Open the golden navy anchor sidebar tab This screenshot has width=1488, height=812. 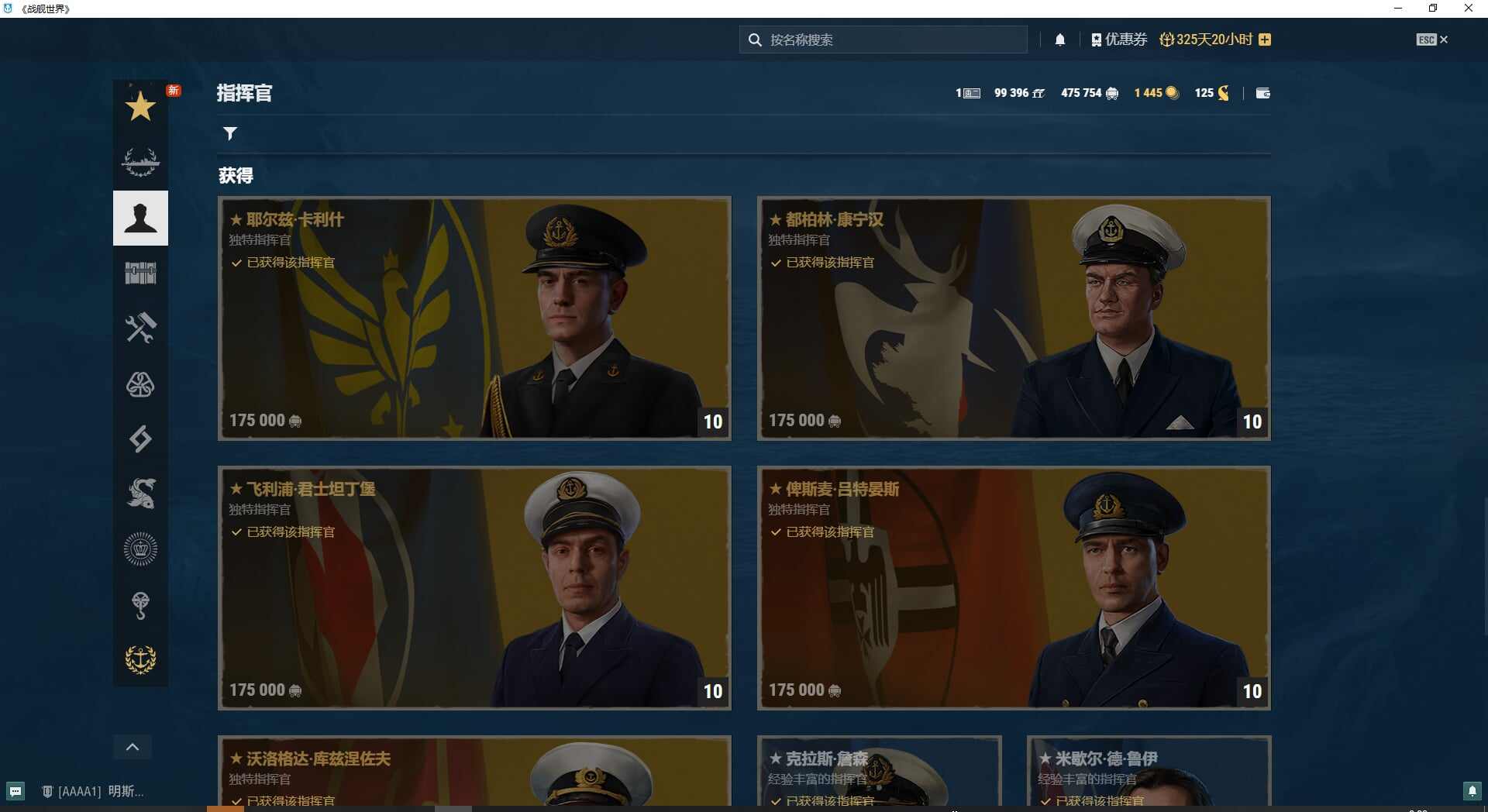tap(140, 660)
